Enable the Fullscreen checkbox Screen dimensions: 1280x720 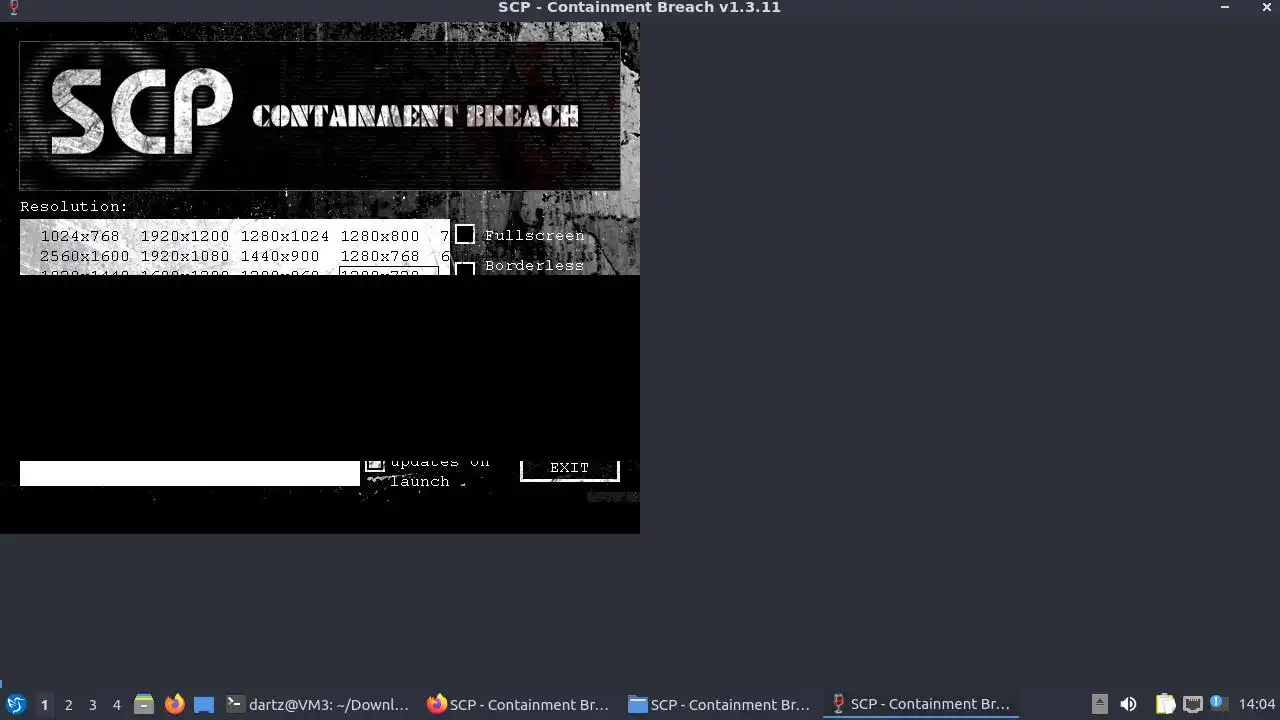pyautogui.click(x=465, y=234)
